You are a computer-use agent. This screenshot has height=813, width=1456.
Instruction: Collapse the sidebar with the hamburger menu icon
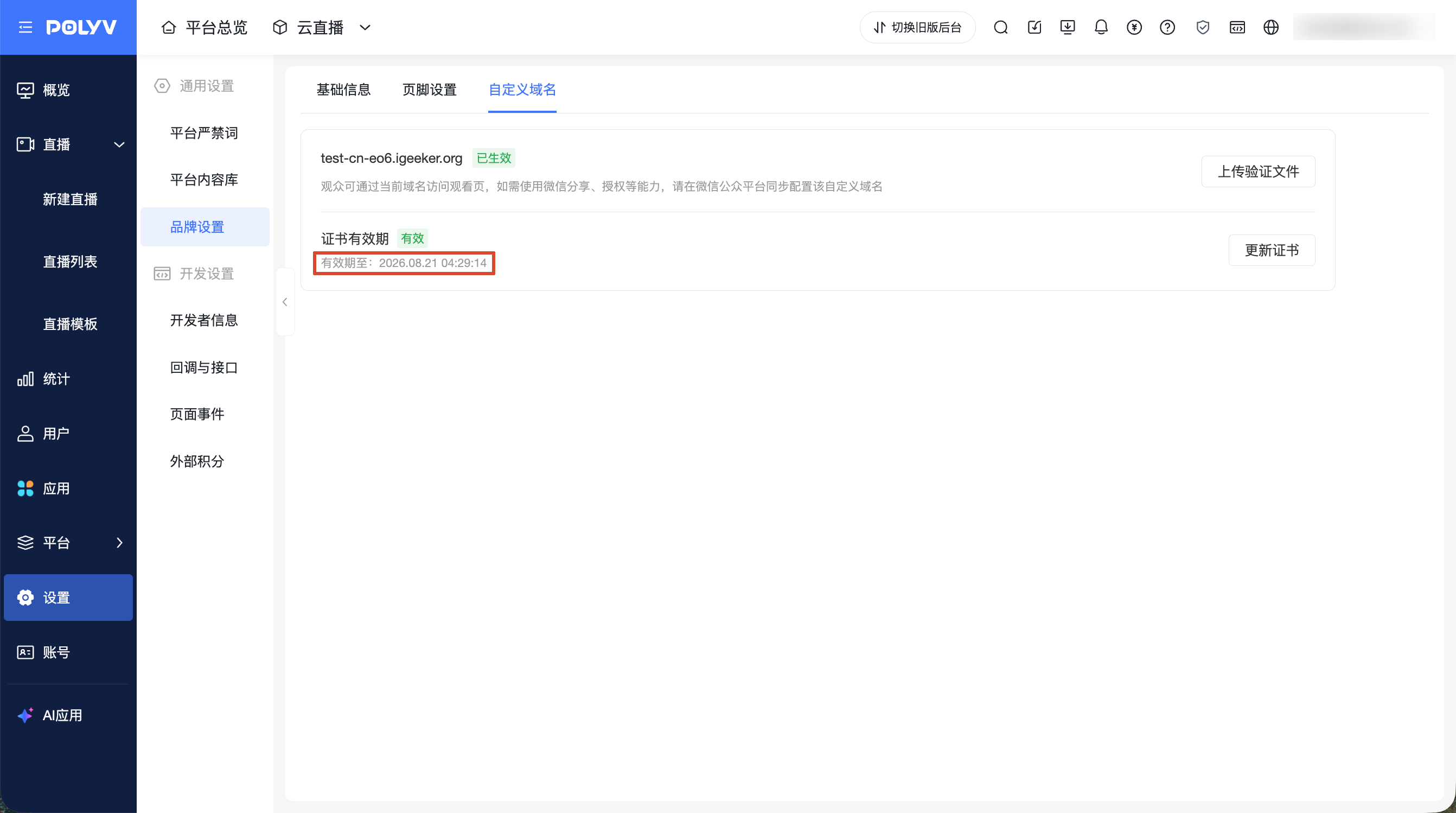[x=25, y=27]
